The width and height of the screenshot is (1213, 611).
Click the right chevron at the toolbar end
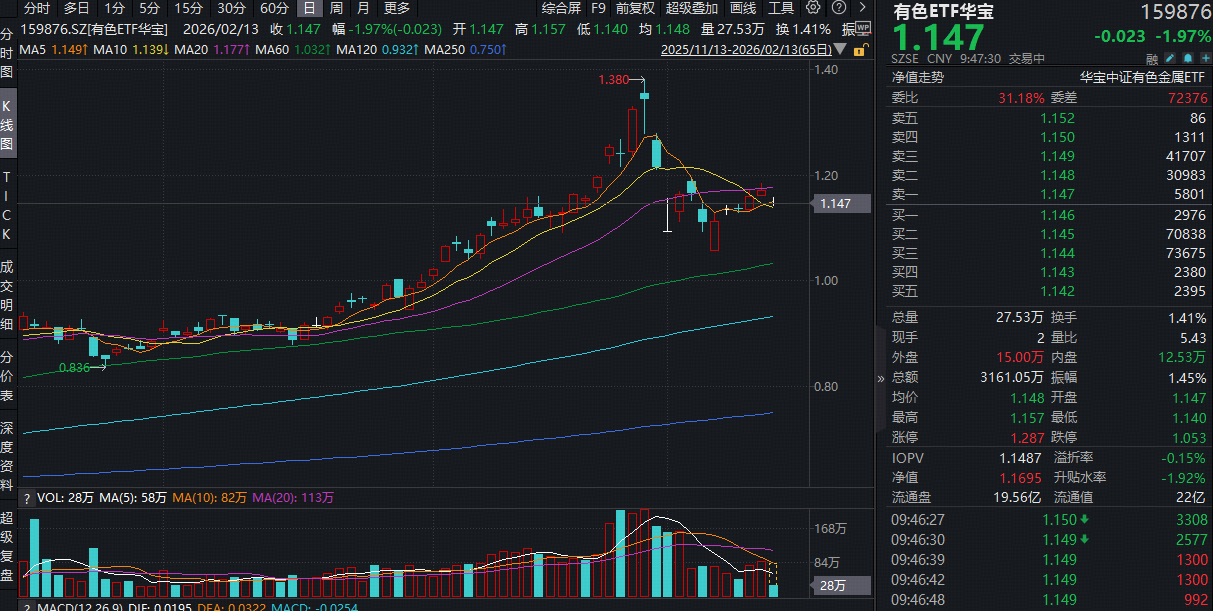pyautogui.click(x=862, y=8)
